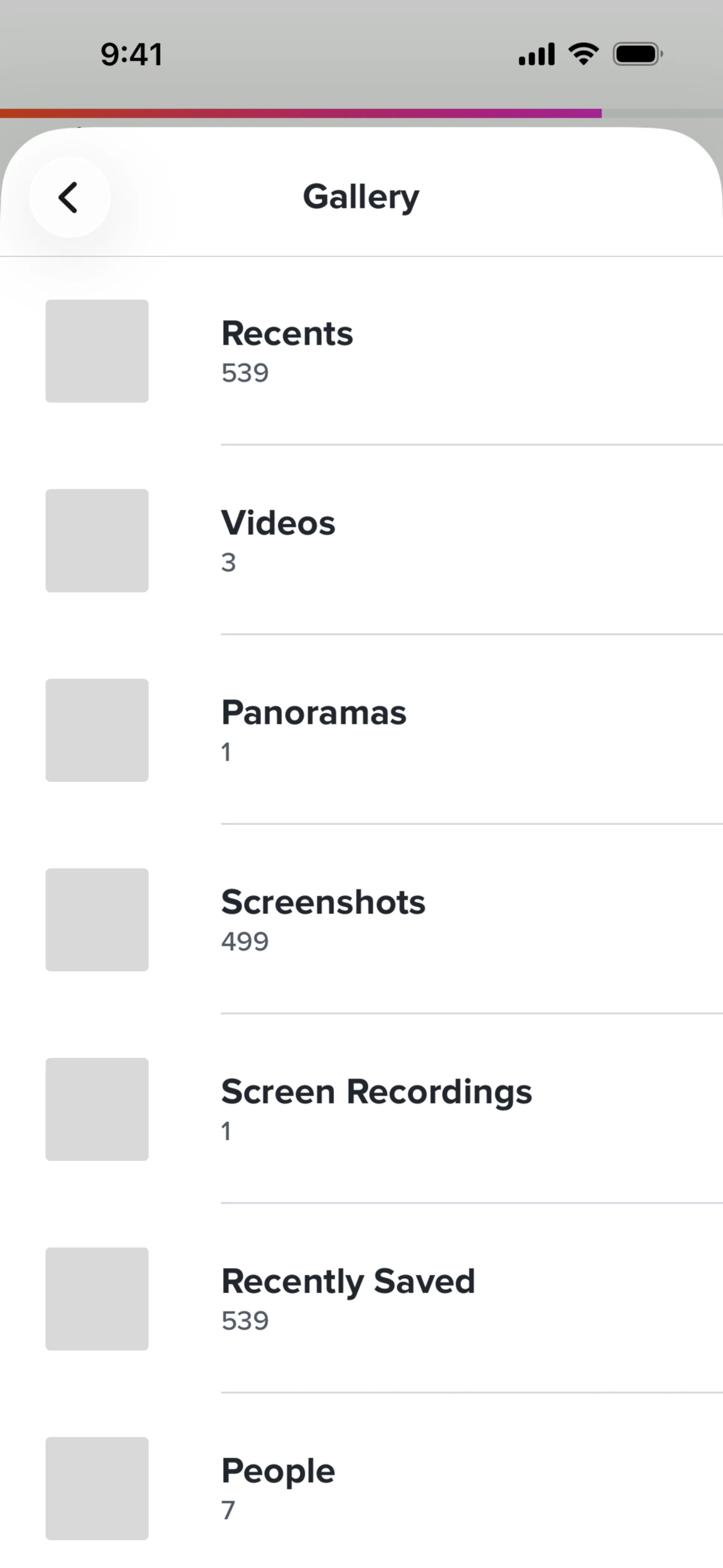Open the Videos album thumbnail
Viewport: 723px width, 1568px height.
coord(97,541)
